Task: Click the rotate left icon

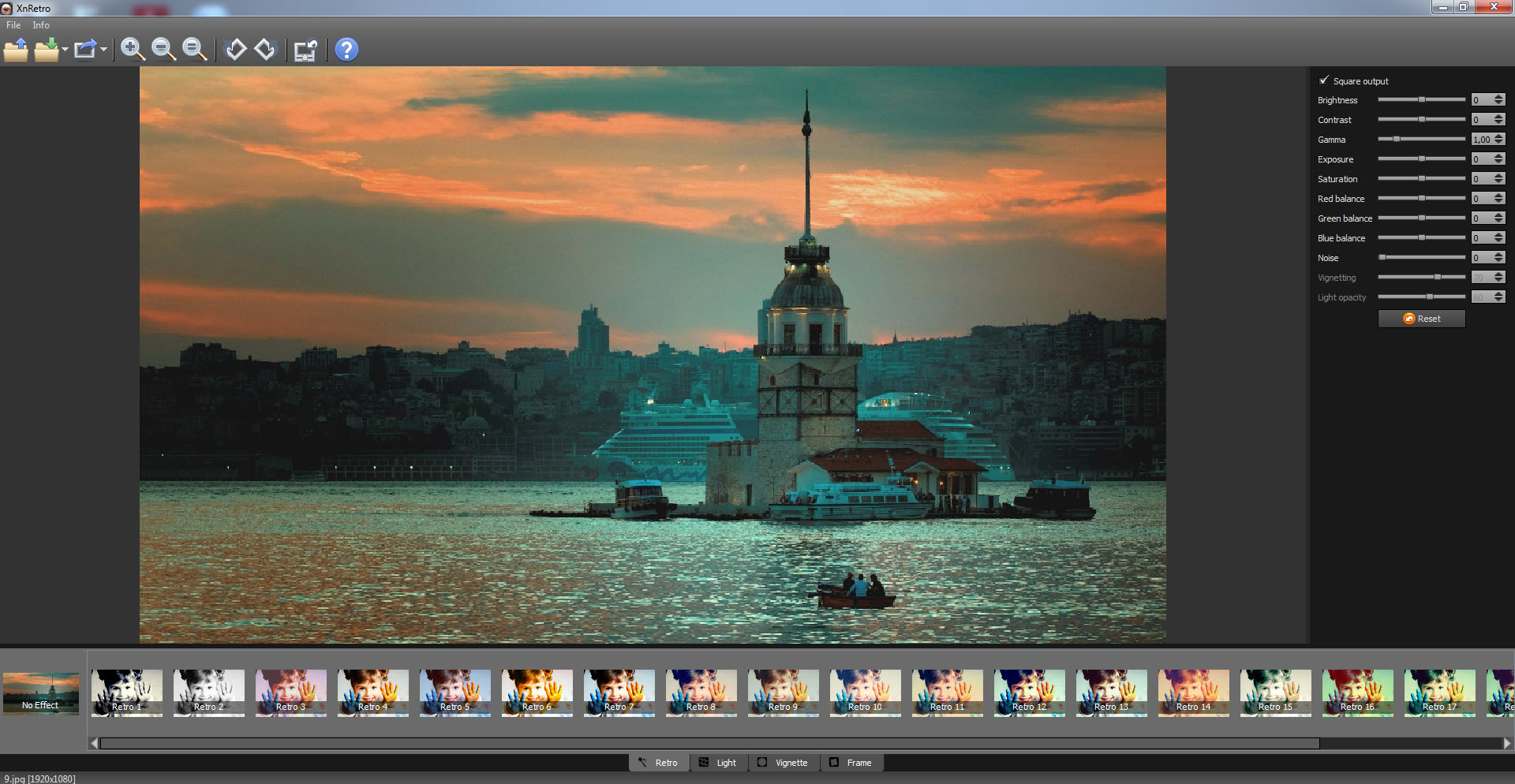Action: pyautogui.click(x=235, y=50)
